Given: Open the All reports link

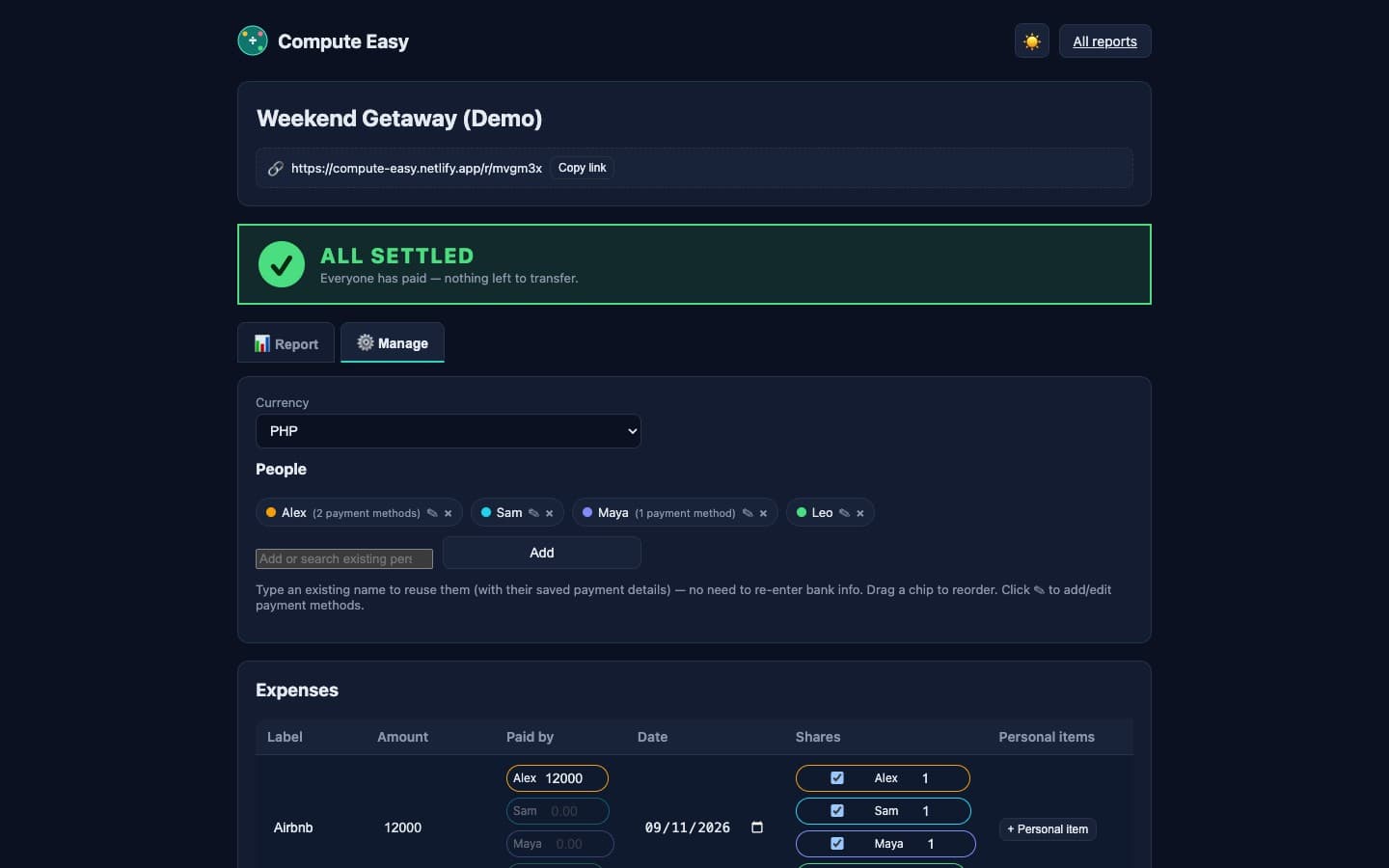Looking at the screenshot, I should coord(1105,41).
